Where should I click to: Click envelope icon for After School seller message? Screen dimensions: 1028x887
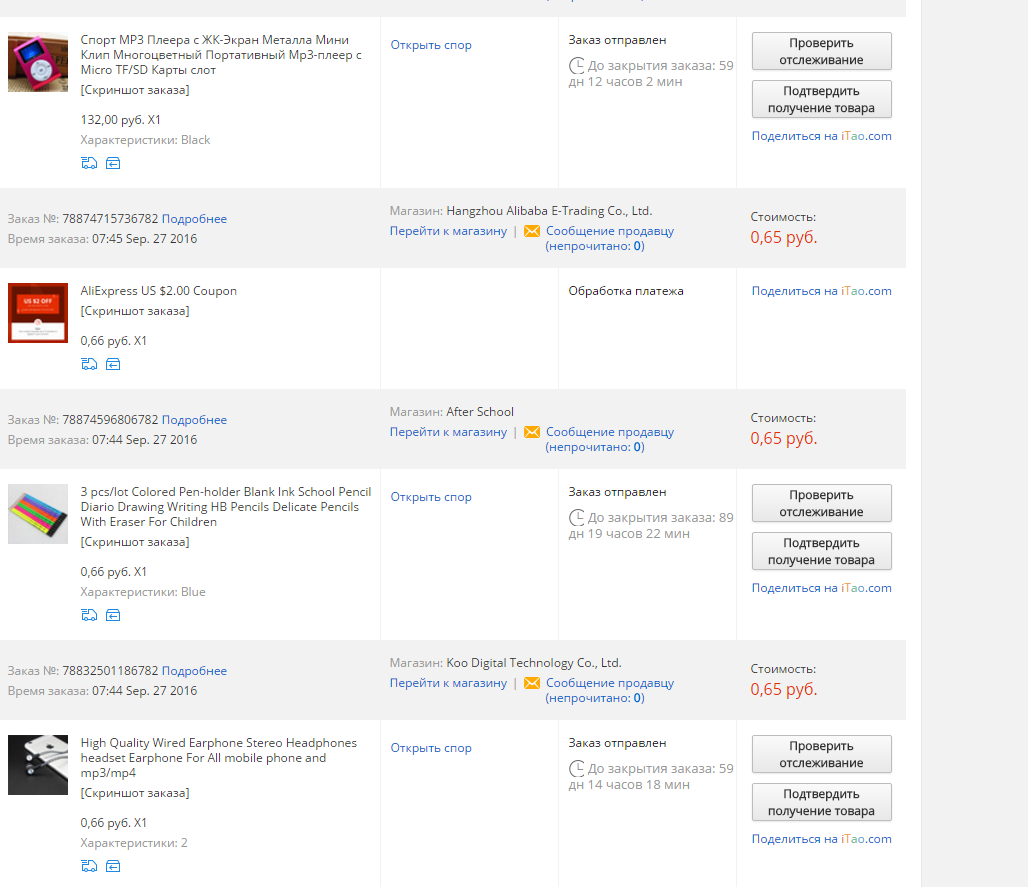point(532,432)
